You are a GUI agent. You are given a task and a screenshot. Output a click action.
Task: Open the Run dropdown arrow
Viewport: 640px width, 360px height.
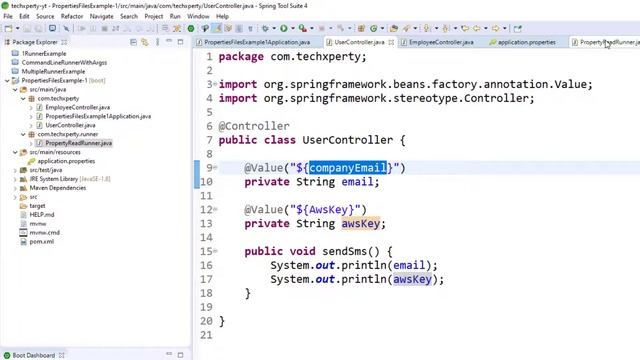[x=292, y=29]
